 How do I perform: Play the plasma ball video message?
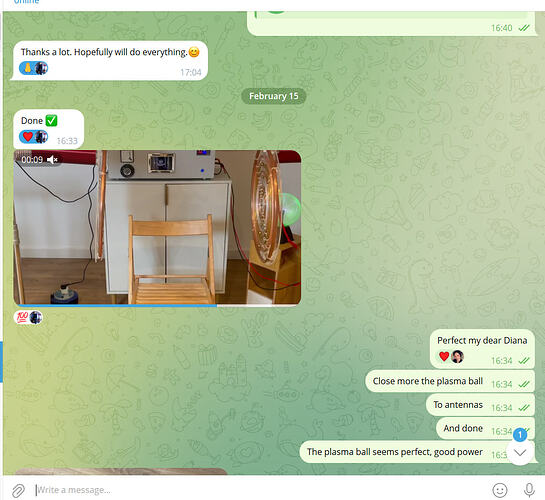pyautogui.click(x=157, y=227)
